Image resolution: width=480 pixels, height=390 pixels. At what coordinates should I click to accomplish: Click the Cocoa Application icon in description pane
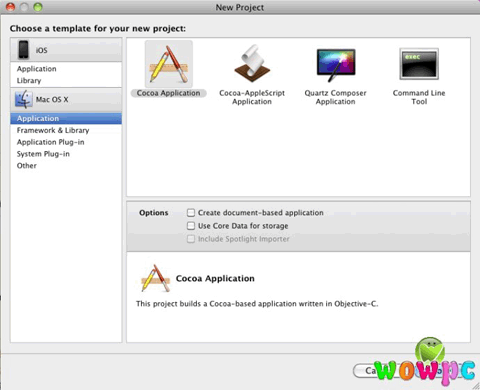coord(155,278)
